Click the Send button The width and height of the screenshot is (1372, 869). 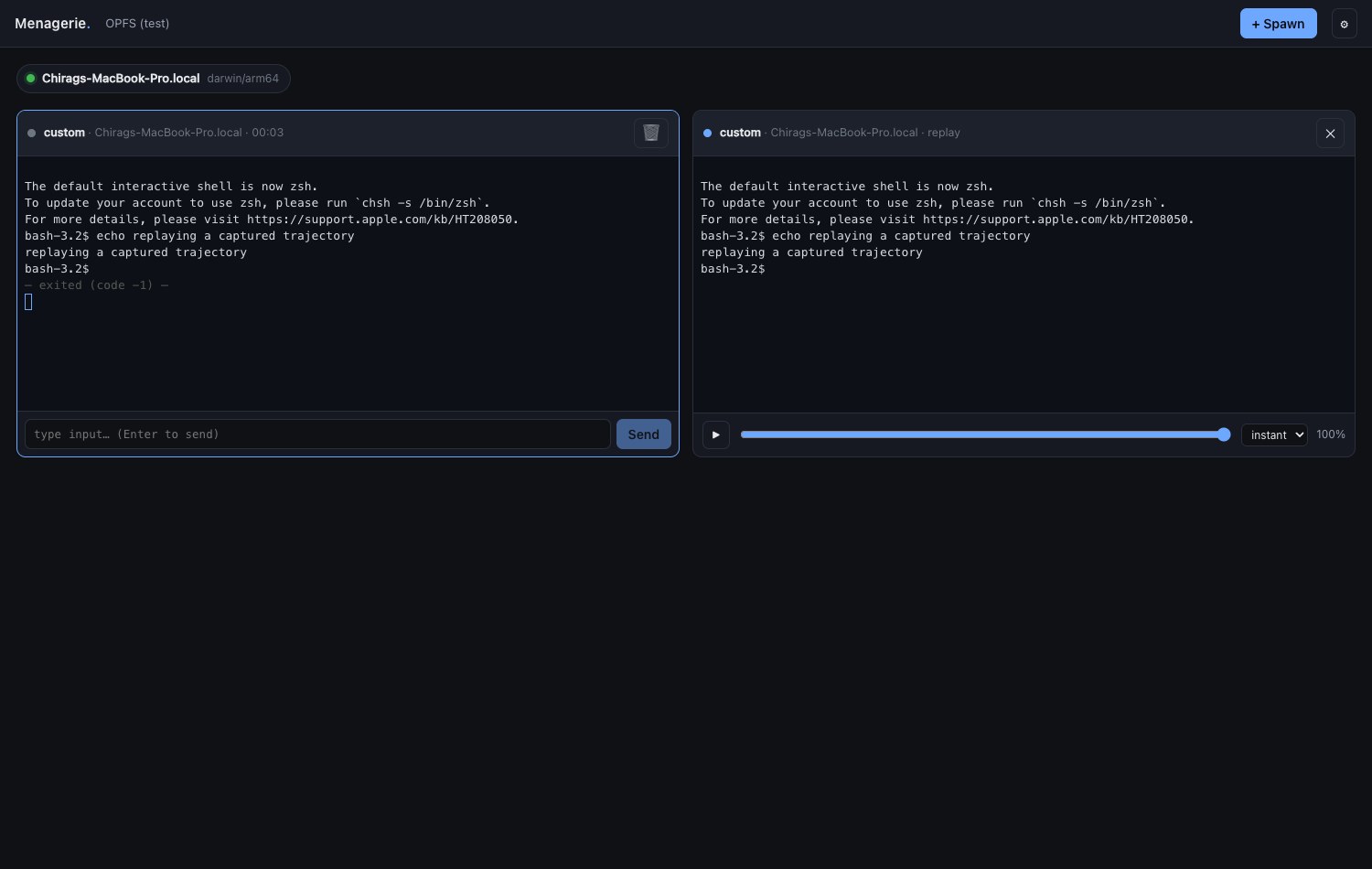pyautogui.click(x=644, y=434)
